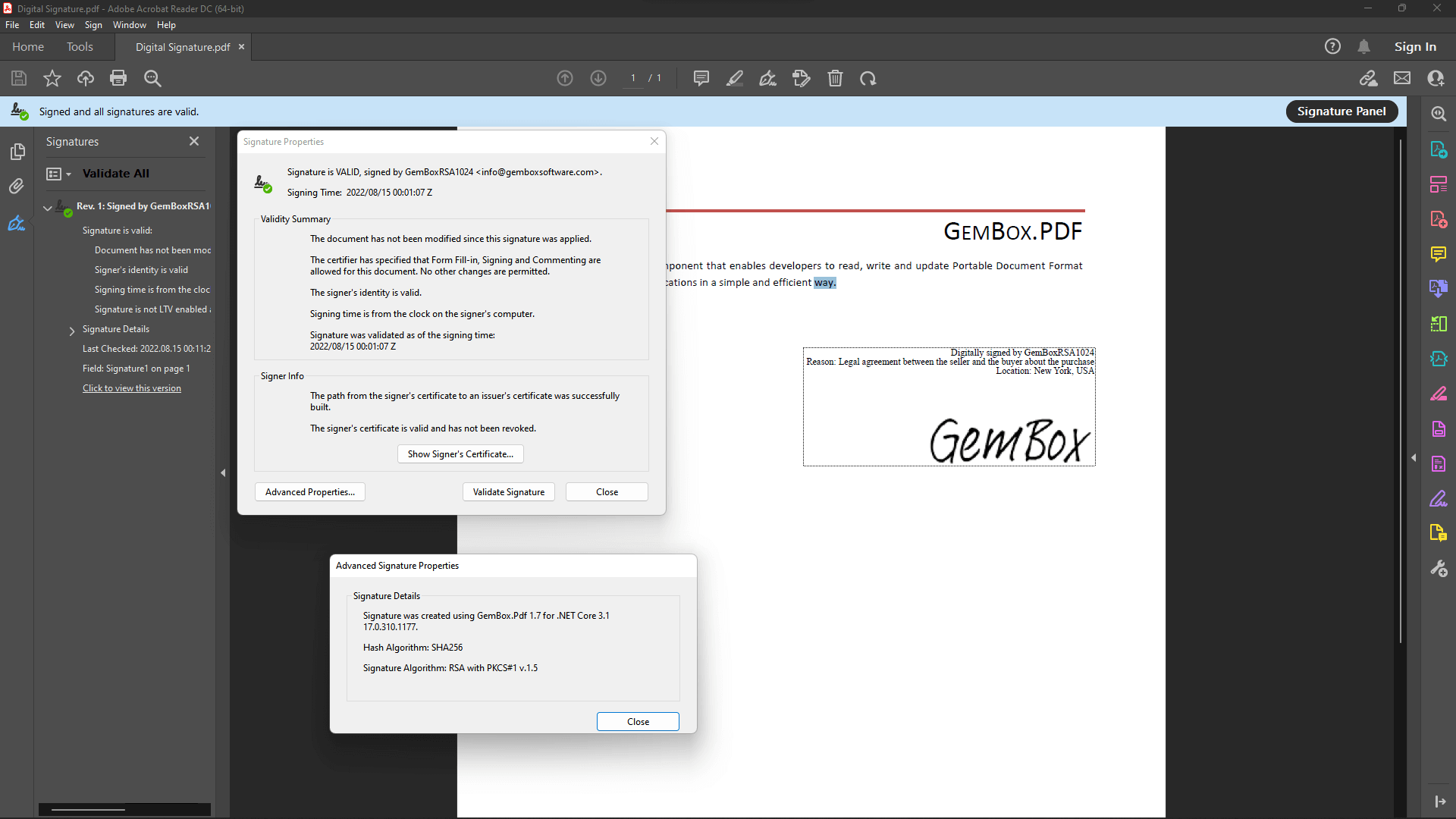Image resolution: width=1456 pixels, height=819 pixels.
Task: Open the Window menu
Action: pos(129,25)
